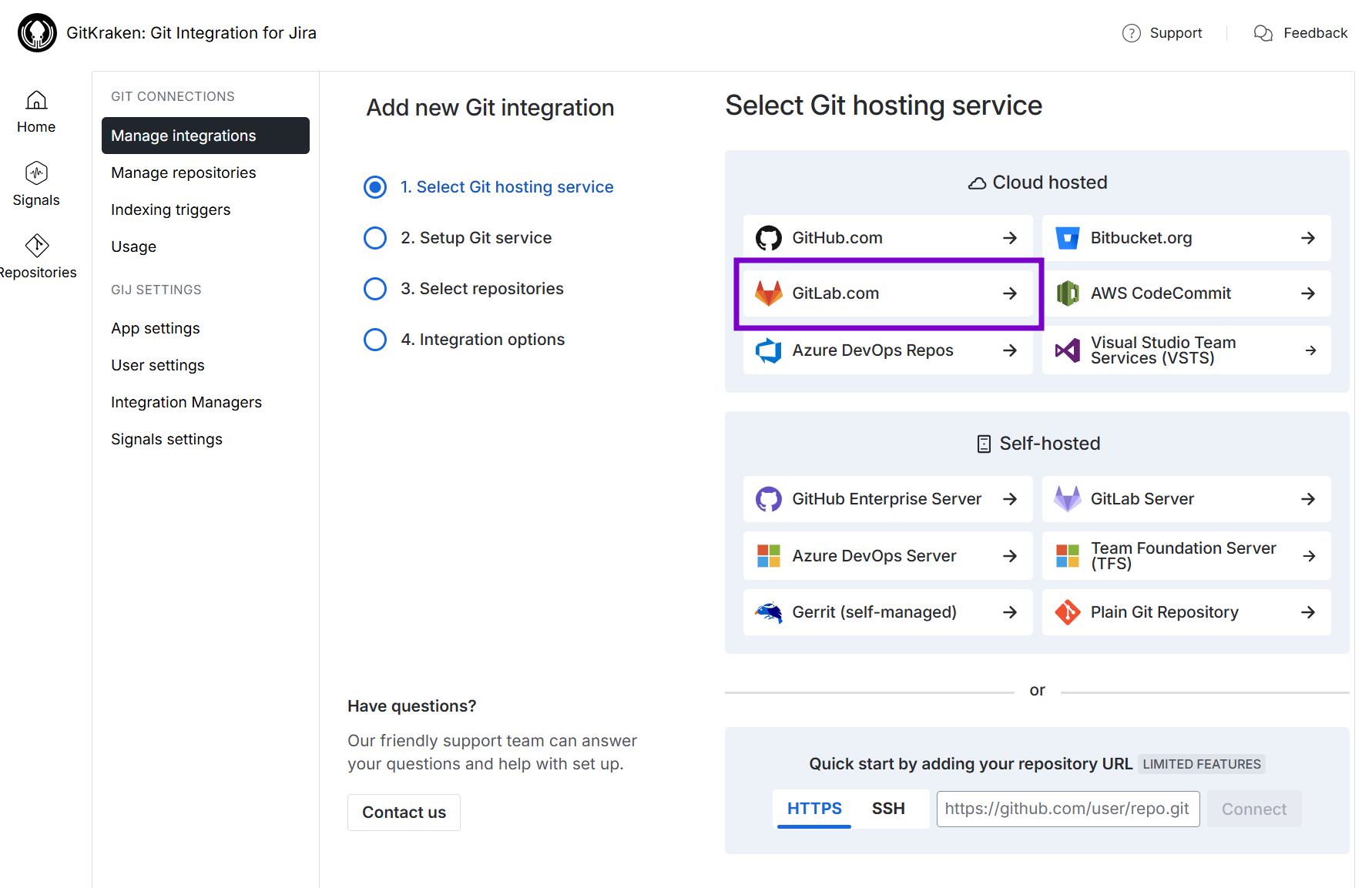Focus the repository URL input field
Image resolution: width=1372 pixels, height=888 pixels.
coord(1067,809)
